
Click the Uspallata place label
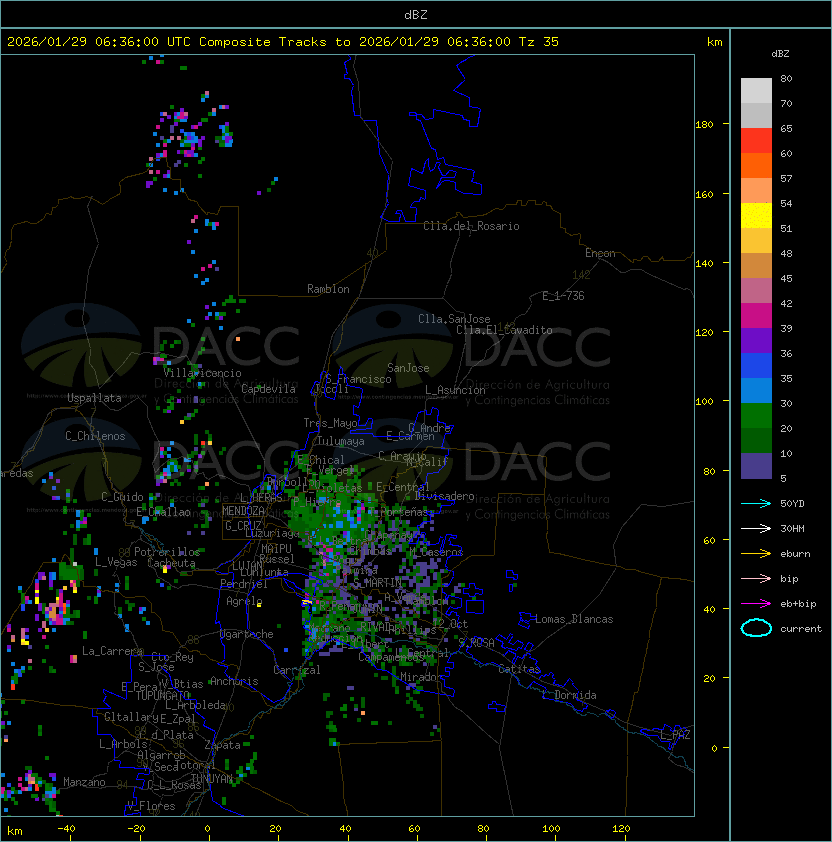coord(95,398)
